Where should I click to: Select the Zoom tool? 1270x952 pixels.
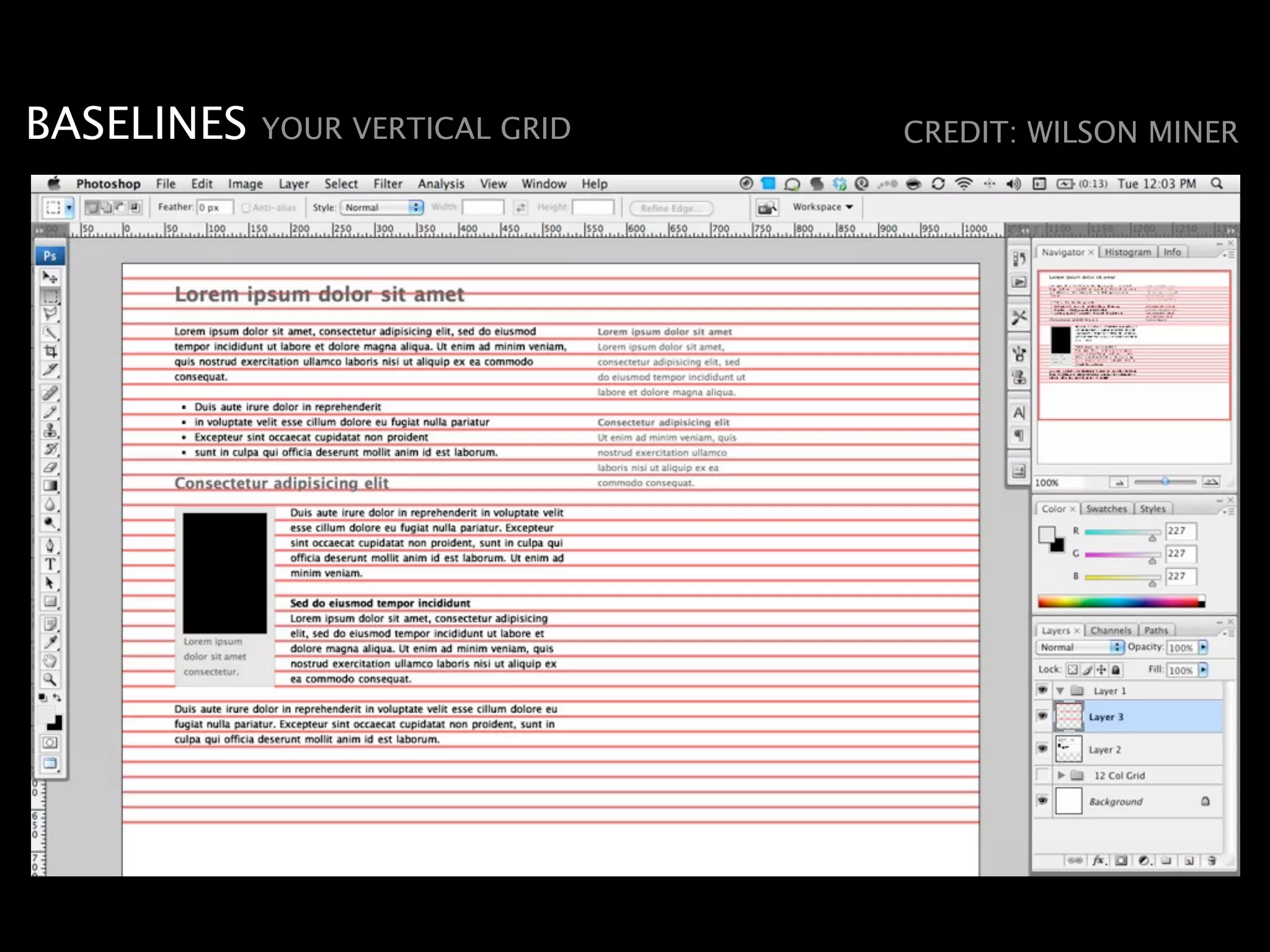click(50, 680)
